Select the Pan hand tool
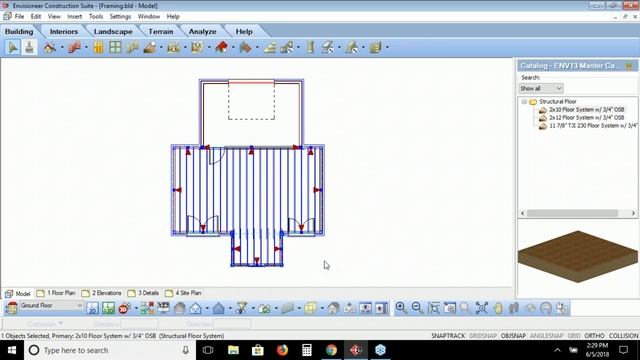This screenshot has height=360, width=640. (x=498, y=308)
